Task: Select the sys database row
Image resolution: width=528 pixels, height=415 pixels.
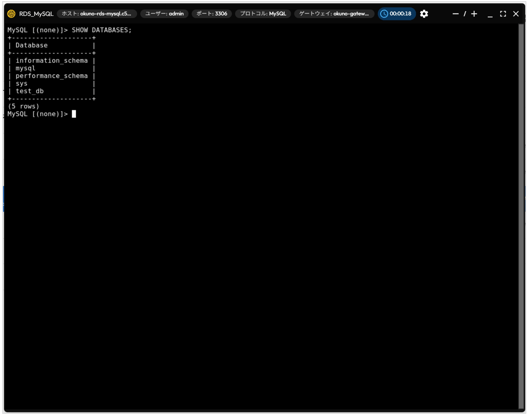Action: [52, 84]
